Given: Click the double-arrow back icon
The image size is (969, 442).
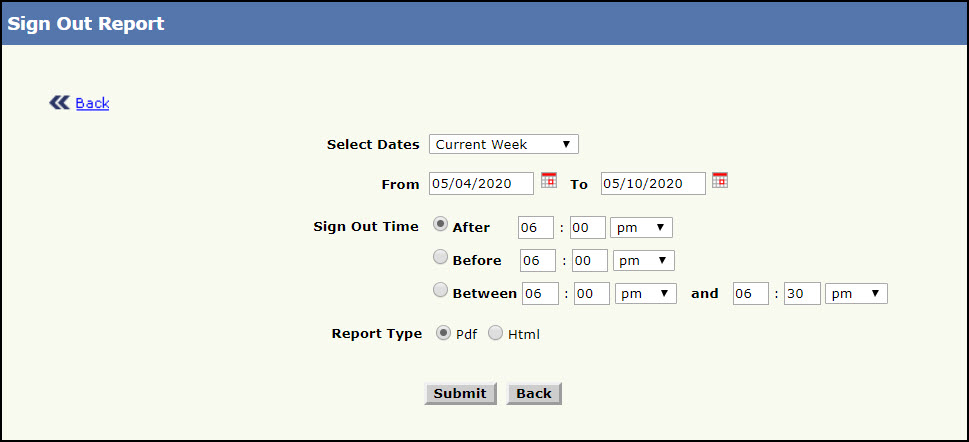Looking at the screenshot, I should [x=60, y=102].
